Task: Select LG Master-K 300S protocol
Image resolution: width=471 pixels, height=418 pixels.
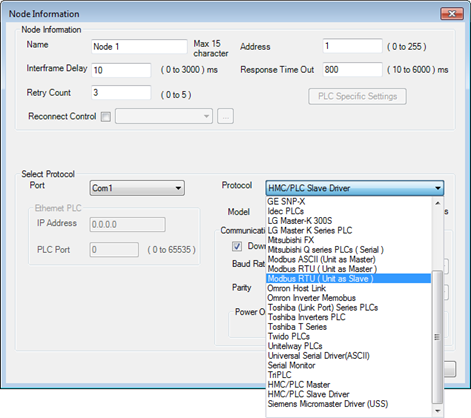Action: (x=349, y=221)
